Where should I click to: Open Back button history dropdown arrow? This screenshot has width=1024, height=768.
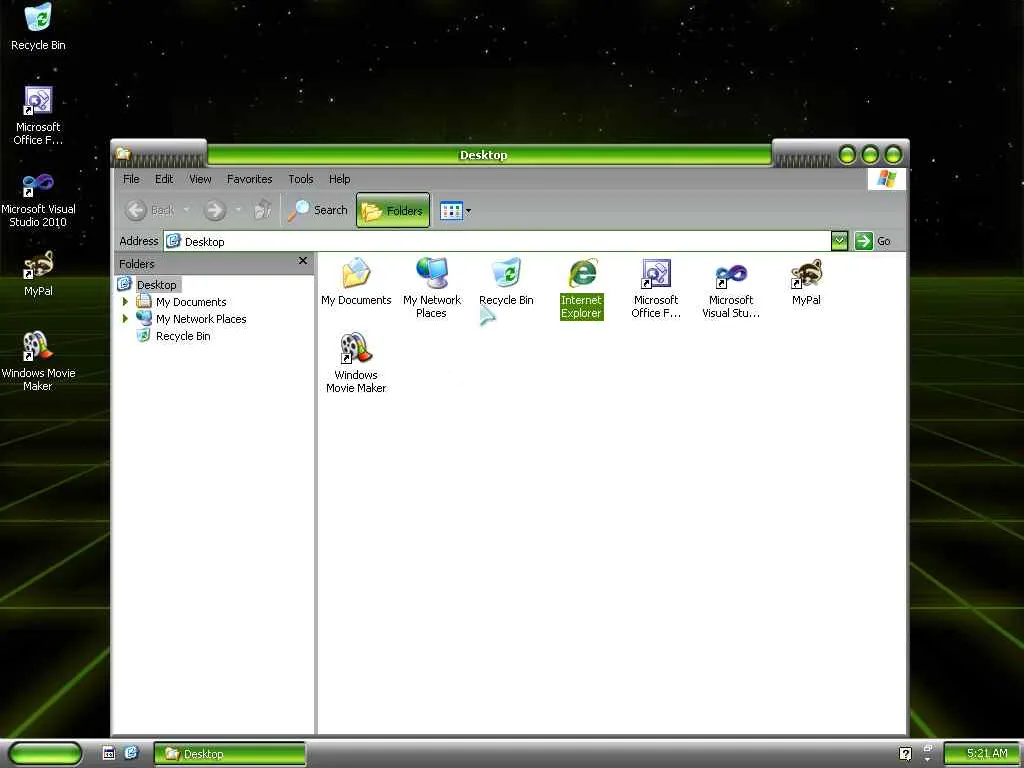point(186,210)
